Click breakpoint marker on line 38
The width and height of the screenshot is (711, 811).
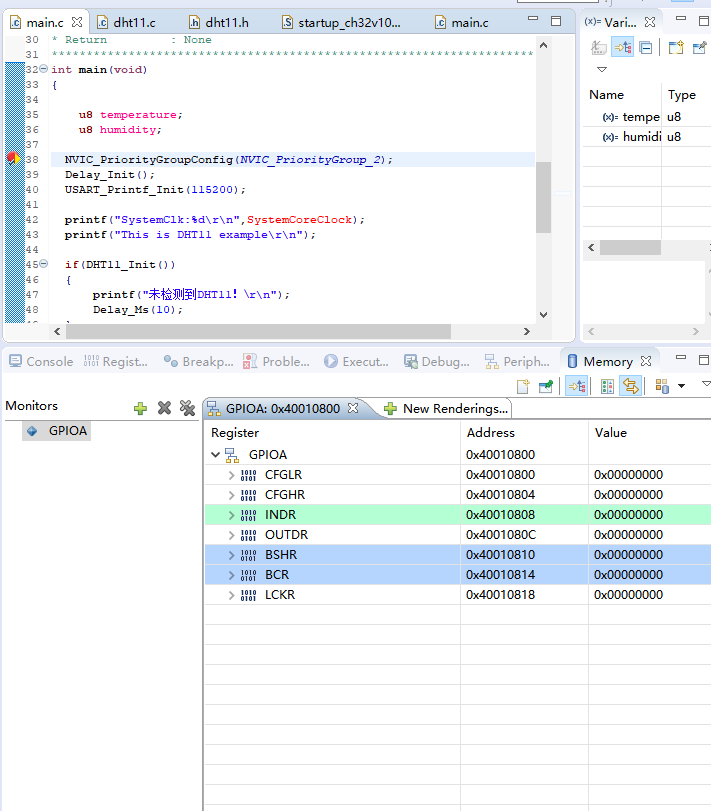[x=13, y=159]
